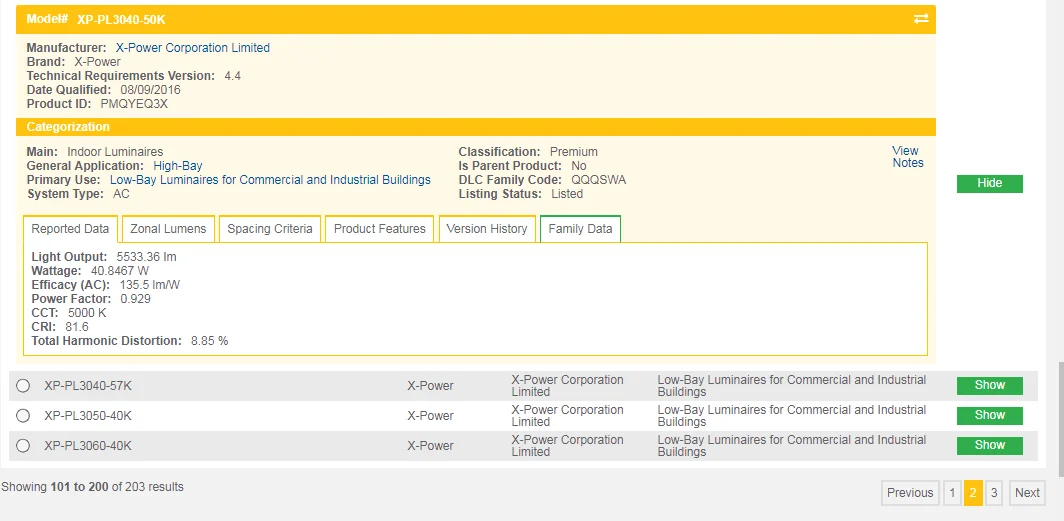Jump to results page 1
Screen dimensions: 1064x521
pyautogui.click(x=952, y=493)
